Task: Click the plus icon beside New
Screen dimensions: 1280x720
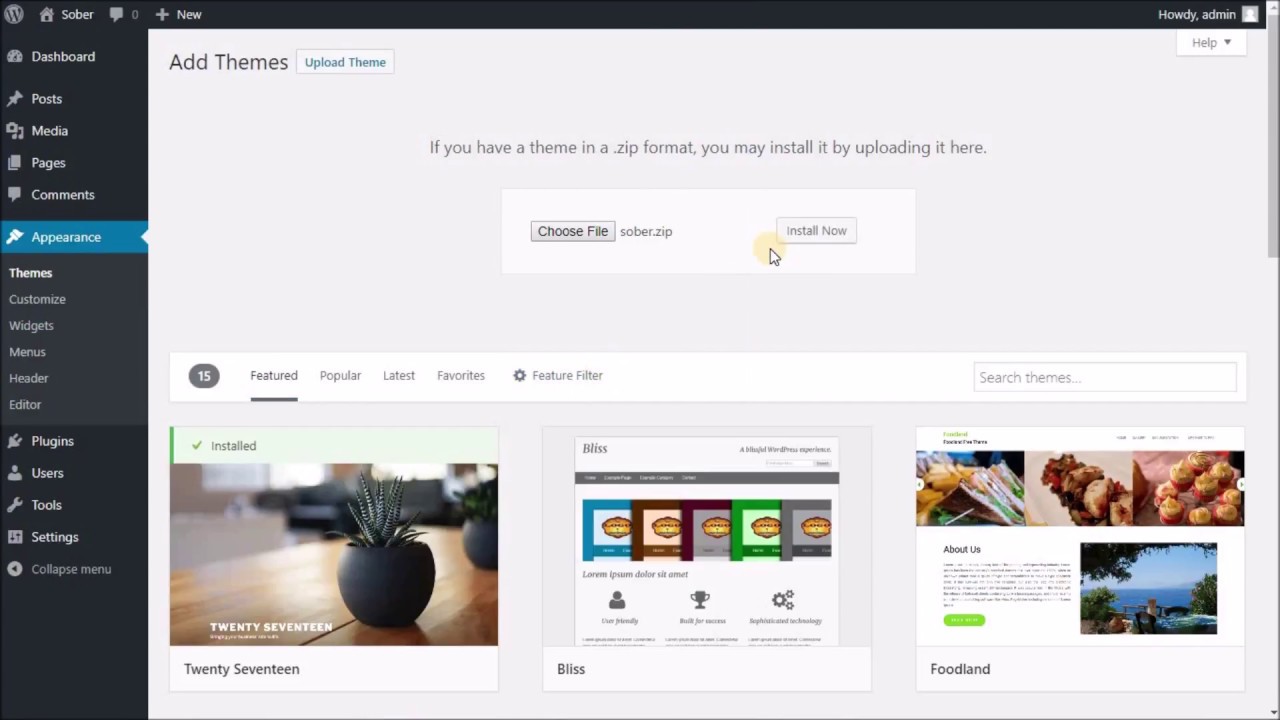Action: (162, 14)
